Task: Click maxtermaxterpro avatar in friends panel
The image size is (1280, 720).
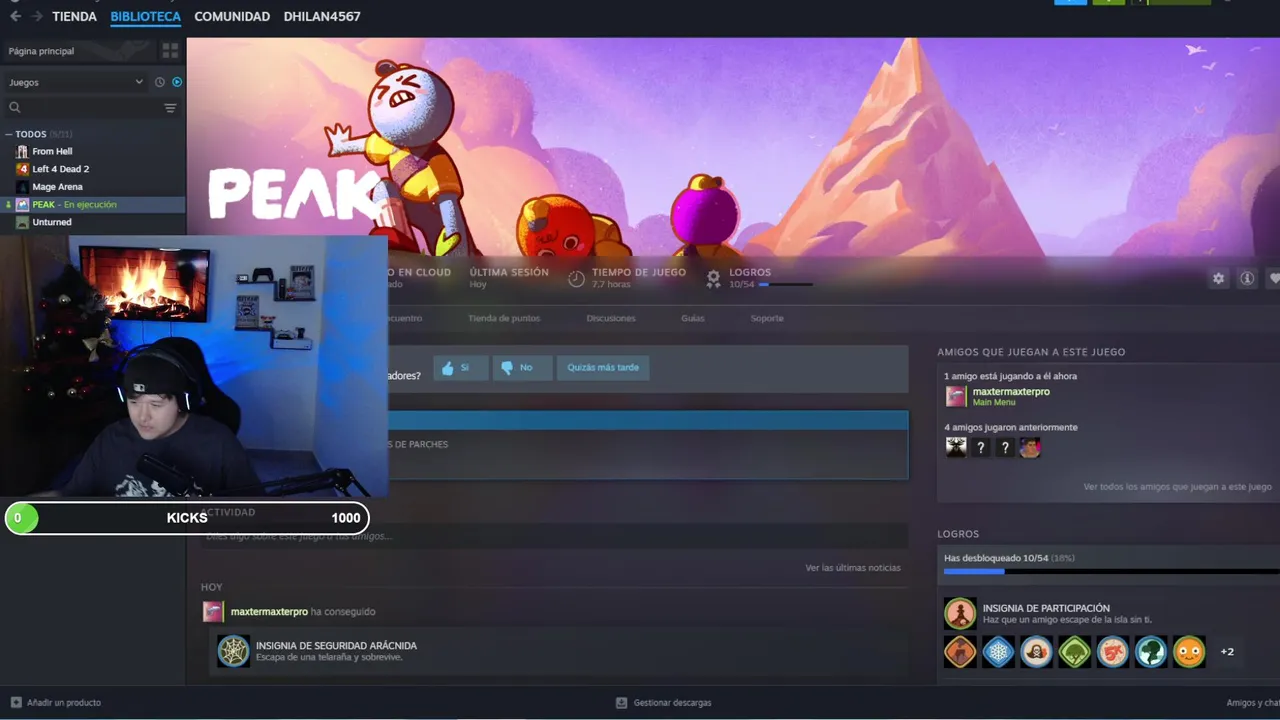Action: coord(956,396)
